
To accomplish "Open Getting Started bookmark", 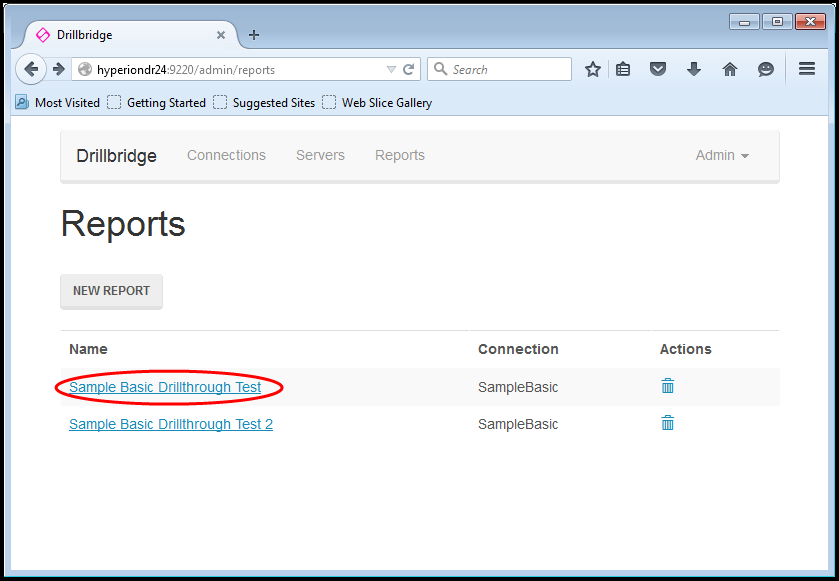I will click(x=157, y=102).
